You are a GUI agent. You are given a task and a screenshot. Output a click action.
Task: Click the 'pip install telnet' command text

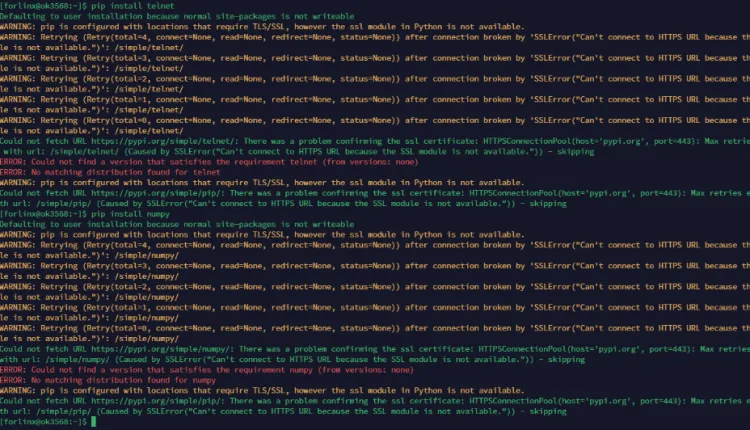[x=133, y=6]
